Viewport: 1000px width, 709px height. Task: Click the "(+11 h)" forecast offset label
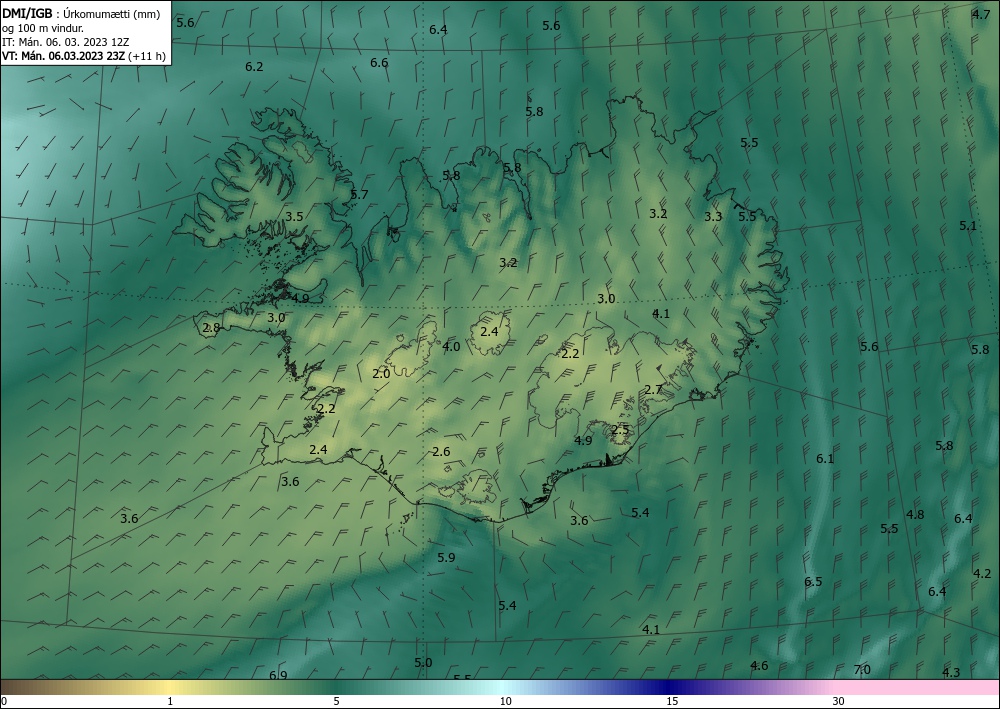147,56
